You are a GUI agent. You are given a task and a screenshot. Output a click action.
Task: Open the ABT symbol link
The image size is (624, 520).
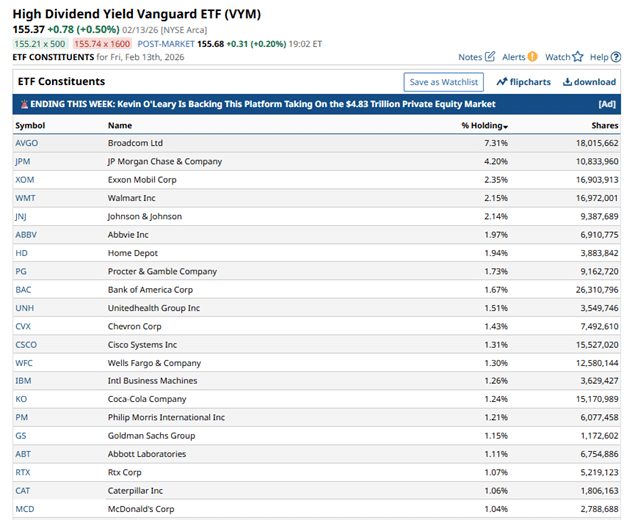pos(23,454)
